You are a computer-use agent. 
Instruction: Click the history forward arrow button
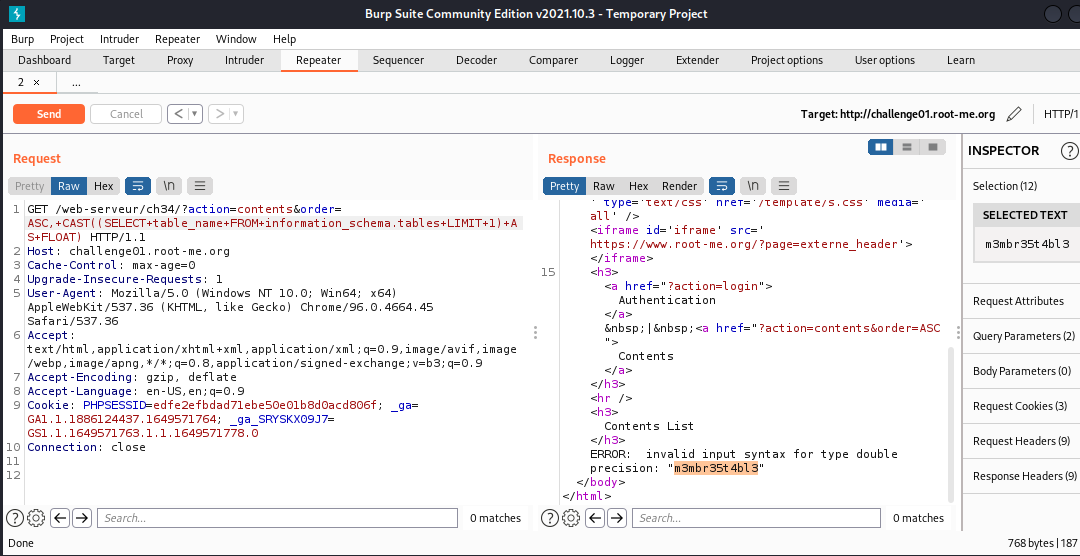[220, 114]
